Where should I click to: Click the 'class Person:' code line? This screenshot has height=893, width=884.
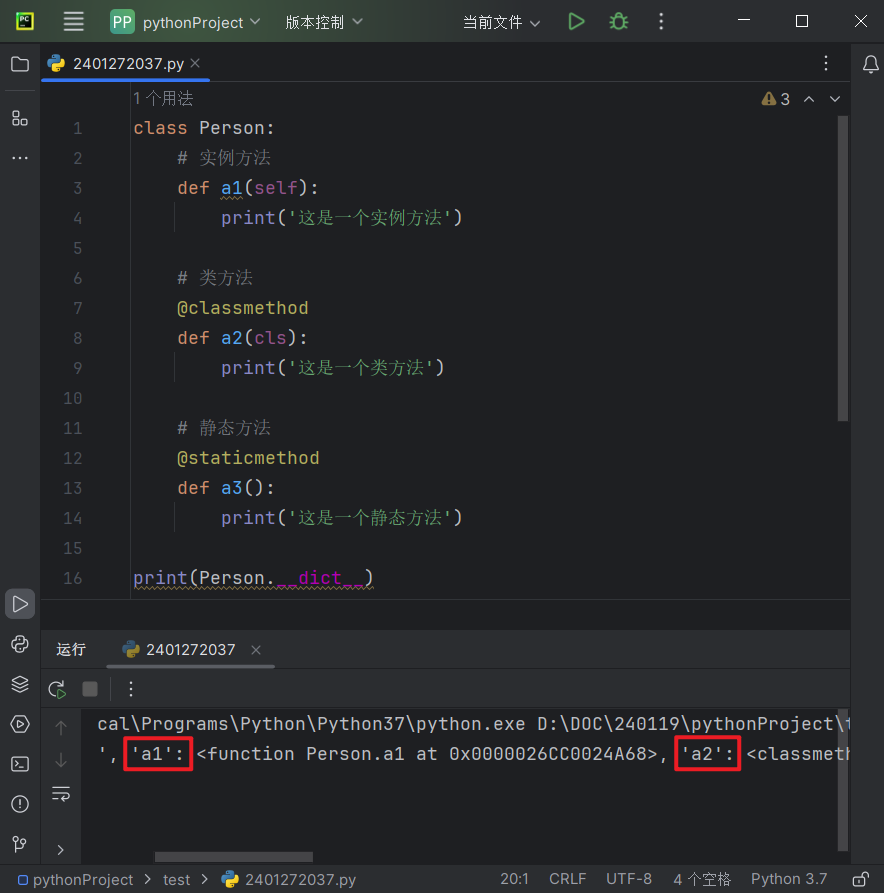203,128
